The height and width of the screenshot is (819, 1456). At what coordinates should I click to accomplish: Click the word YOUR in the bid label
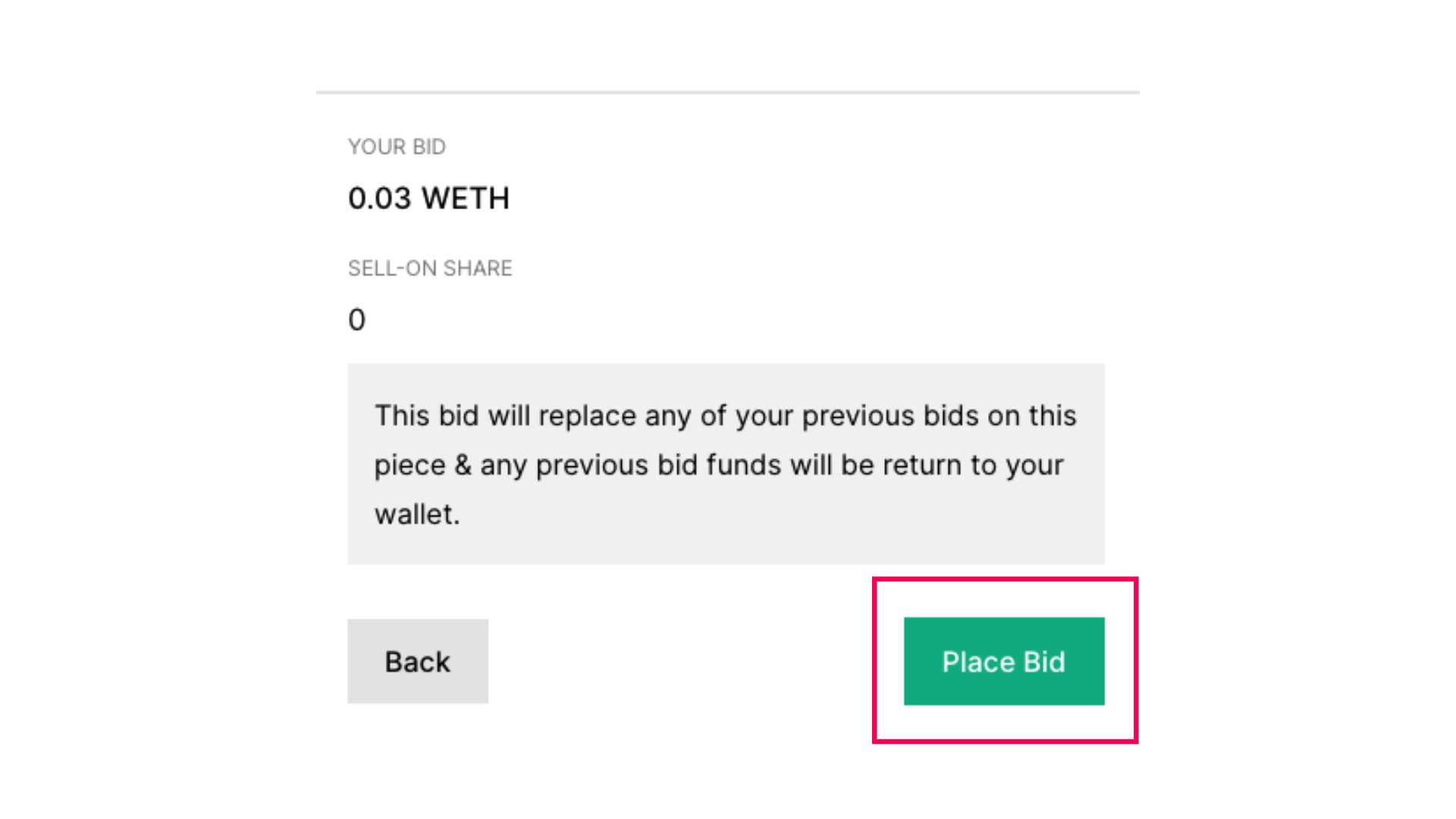pos(377,147)
